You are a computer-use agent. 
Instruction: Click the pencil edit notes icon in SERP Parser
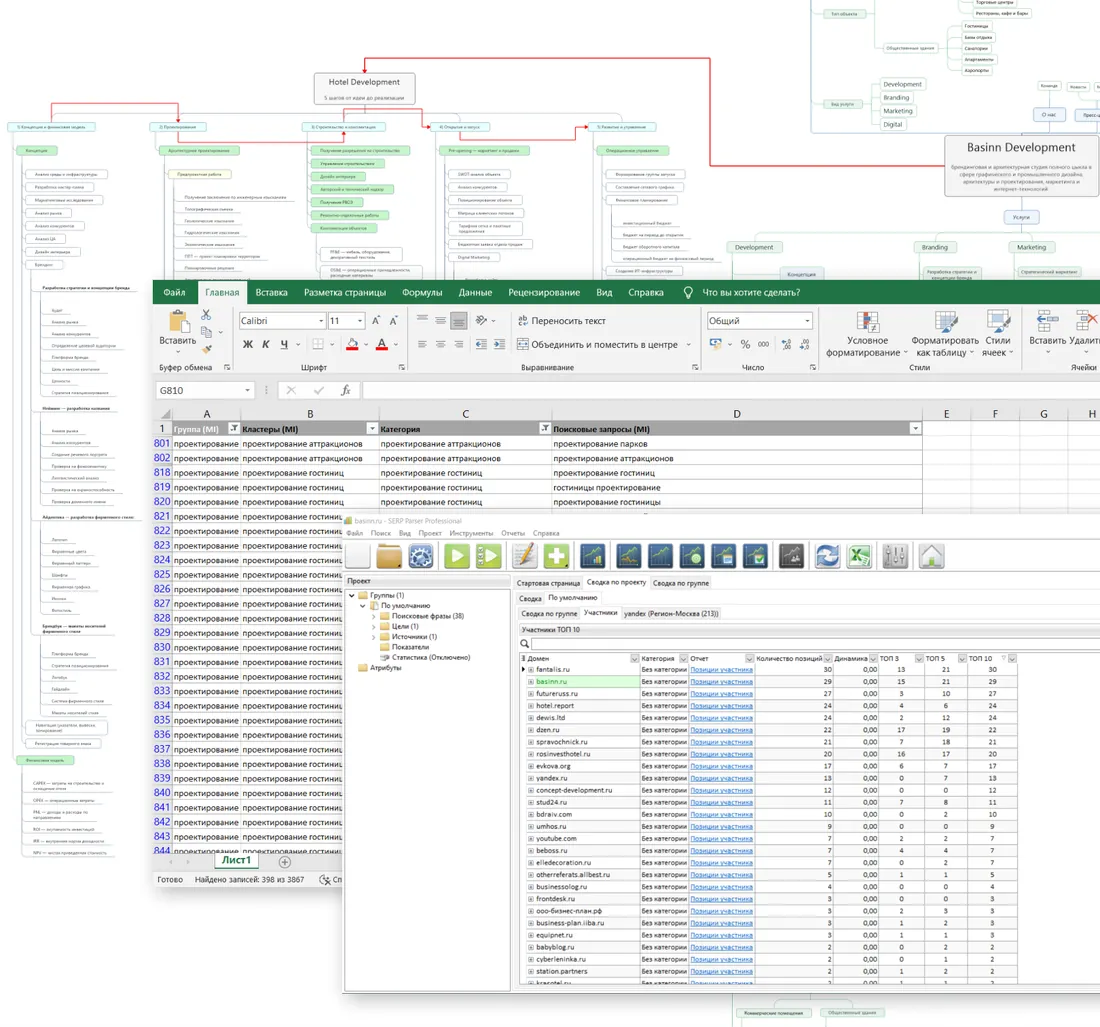click(524, 557)
